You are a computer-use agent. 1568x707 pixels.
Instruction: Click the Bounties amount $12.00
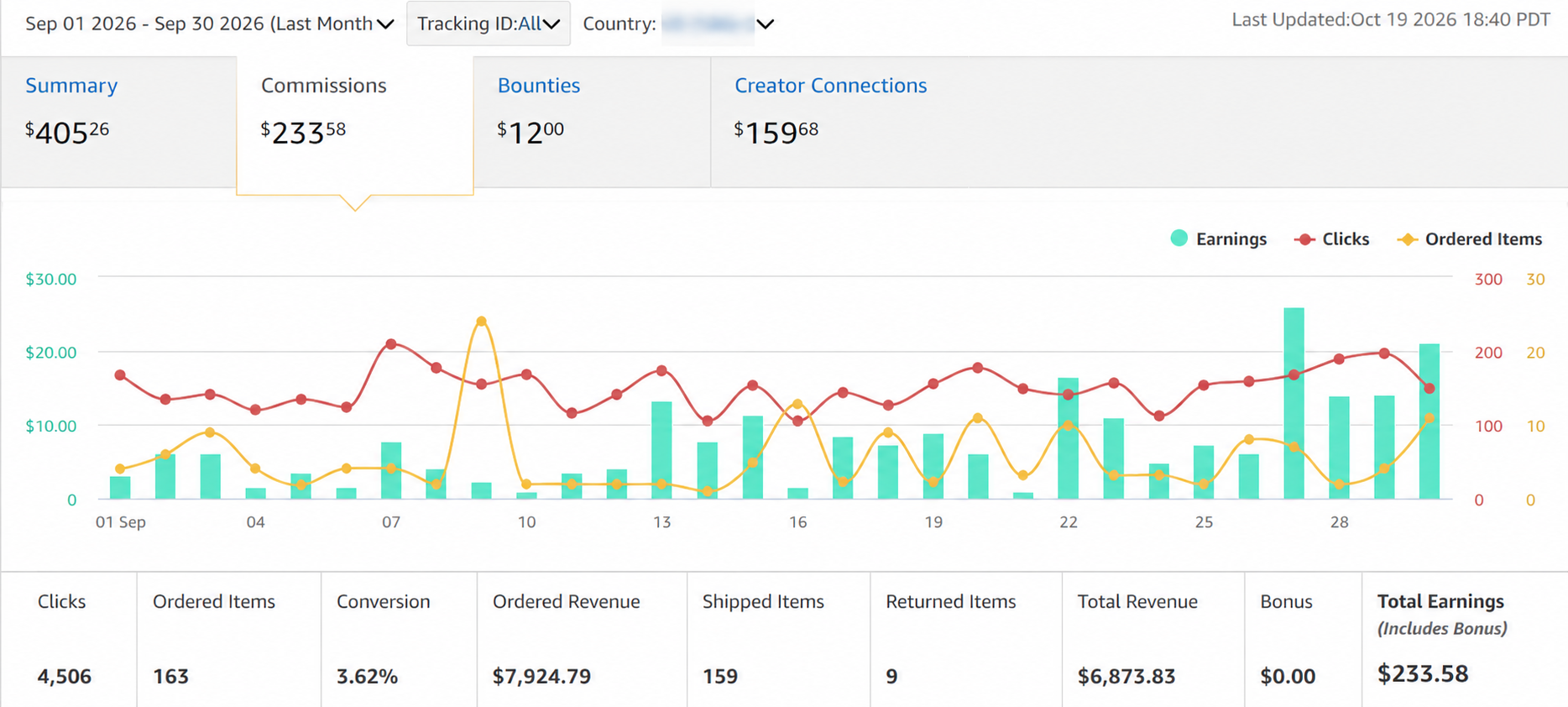(x=531, y=132)
